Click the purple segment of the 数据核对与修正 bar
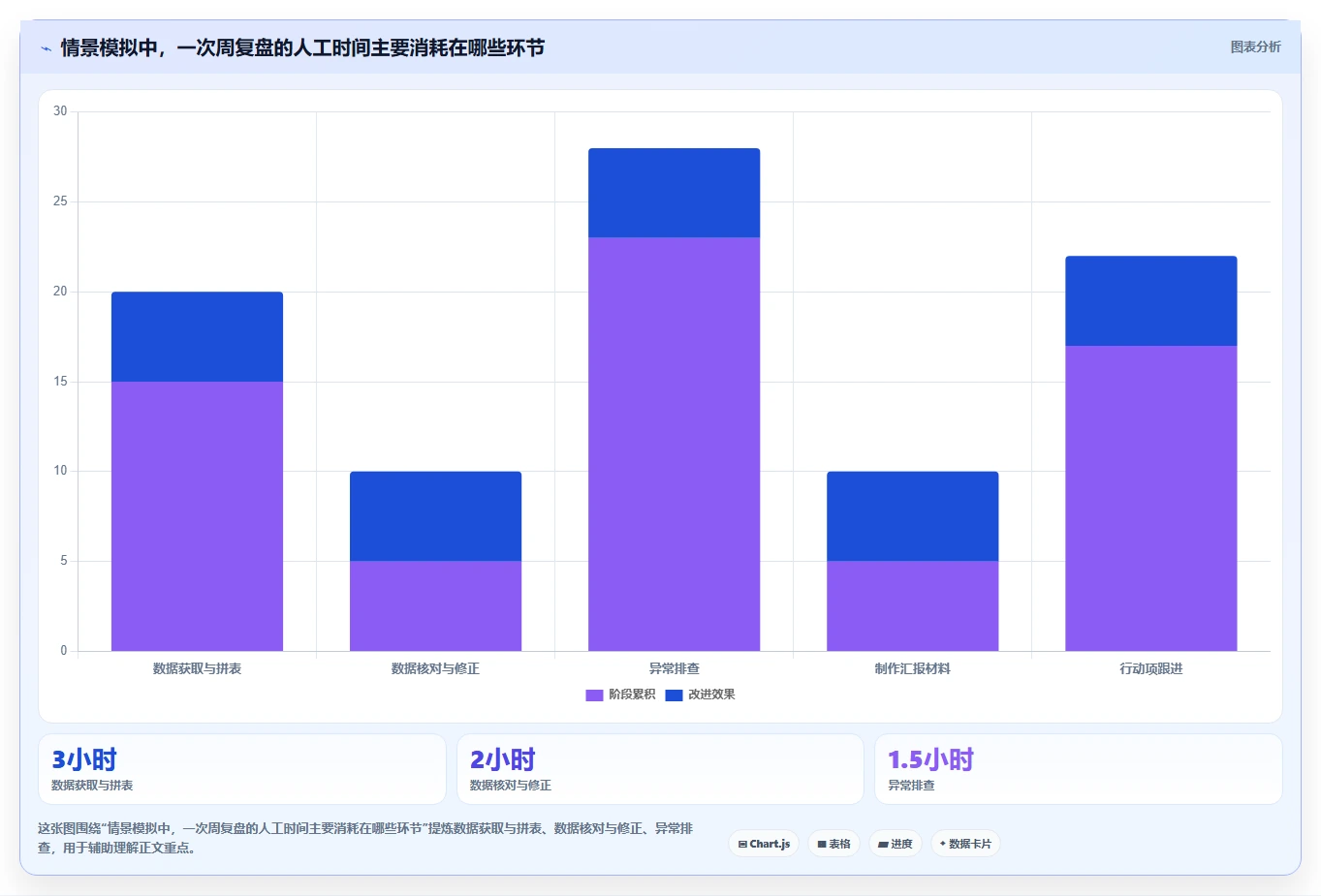The image size is (1321, 896). pos(435,606)
